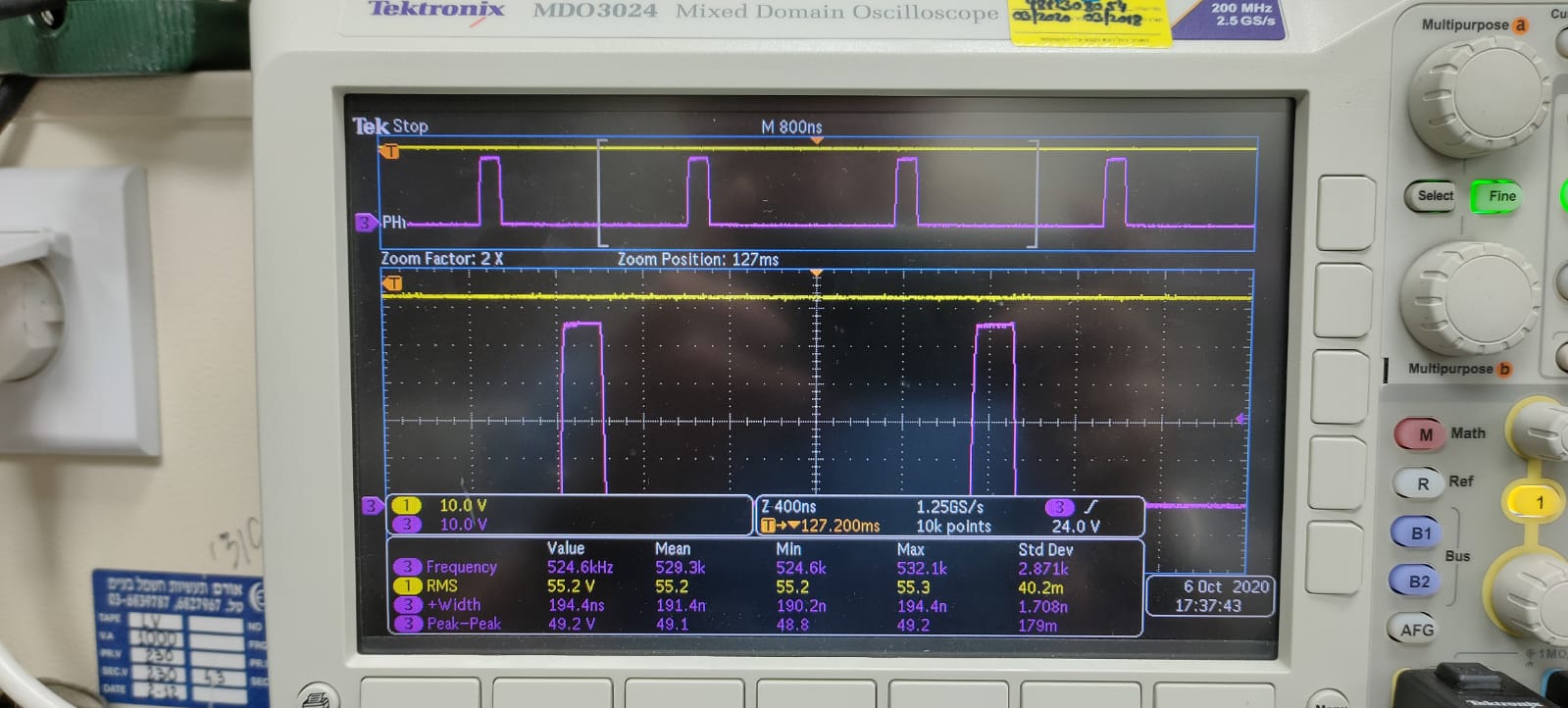Click the Std Dev column header
The width and height of the screenshot is (1568, 708).
[x=1045, y=549]
